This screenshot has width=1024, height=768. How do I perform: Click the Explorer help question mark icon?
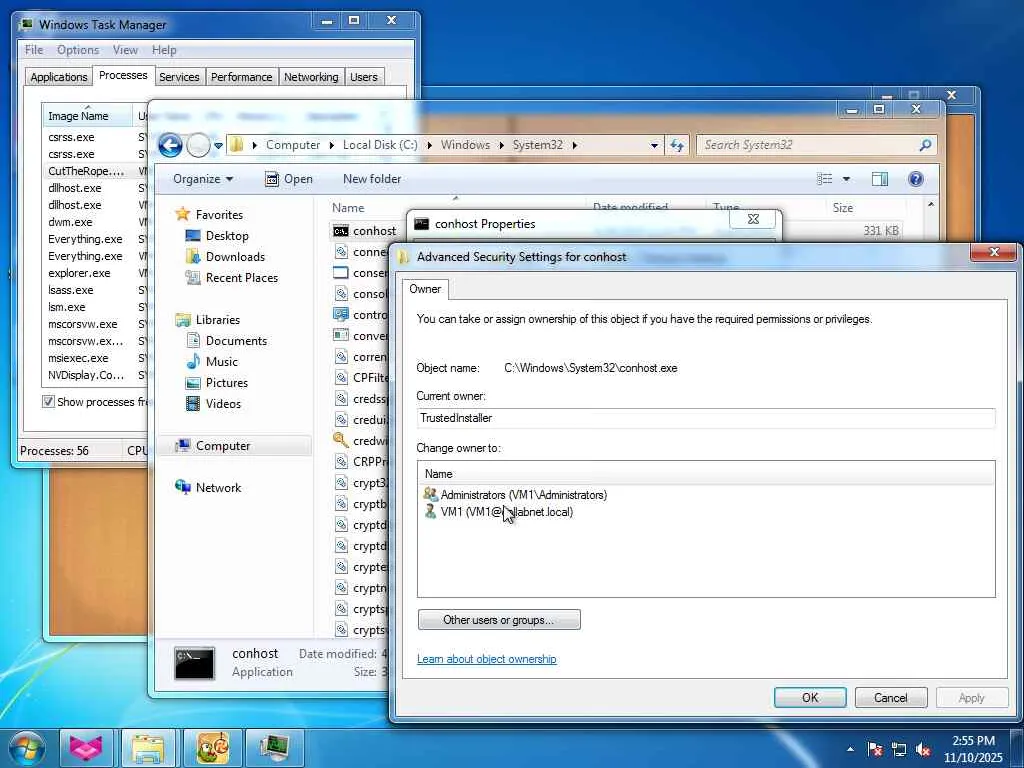pyautogui.click(x=916, y=179)
